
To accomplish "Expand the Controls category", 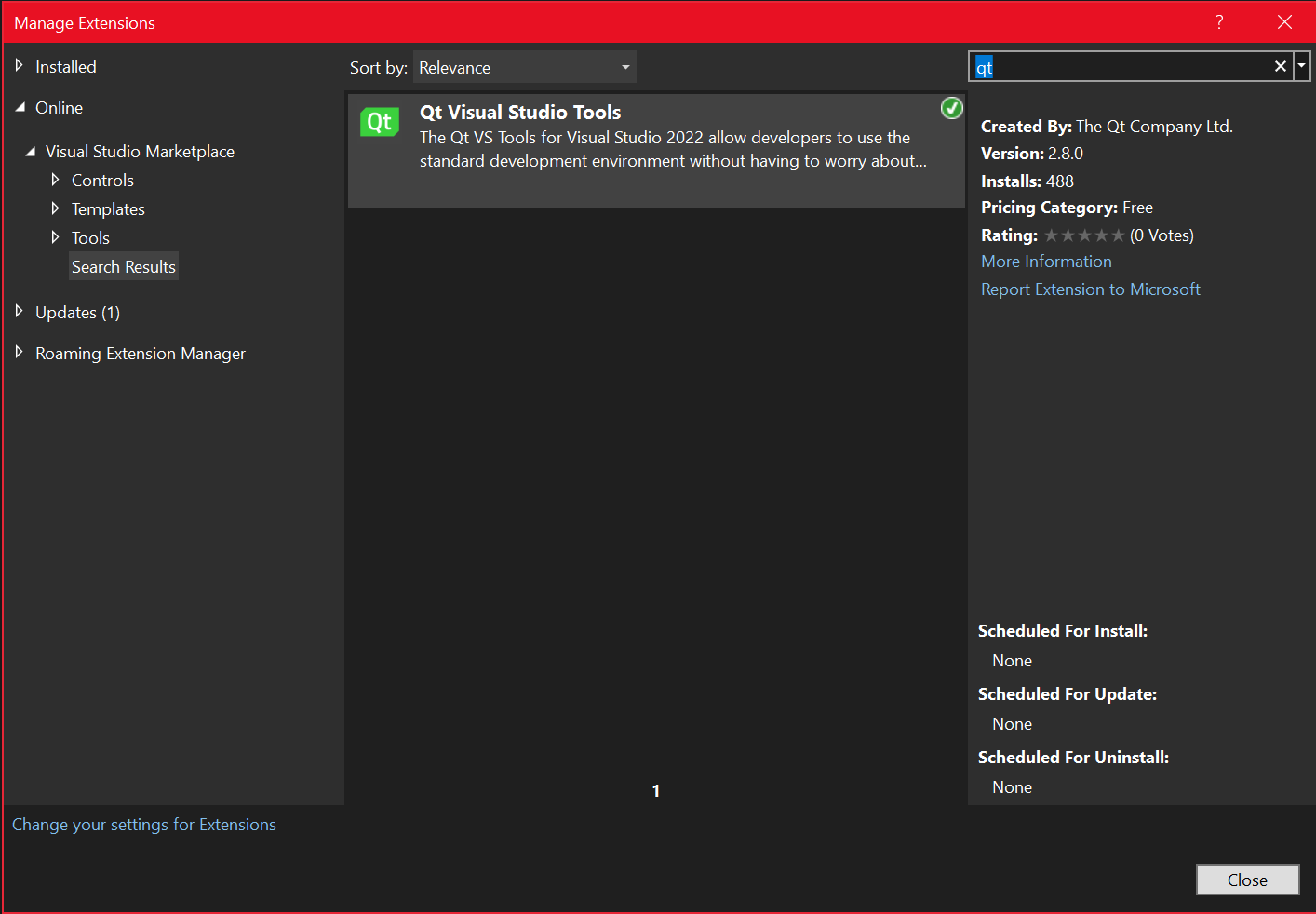I will (57, 180).
